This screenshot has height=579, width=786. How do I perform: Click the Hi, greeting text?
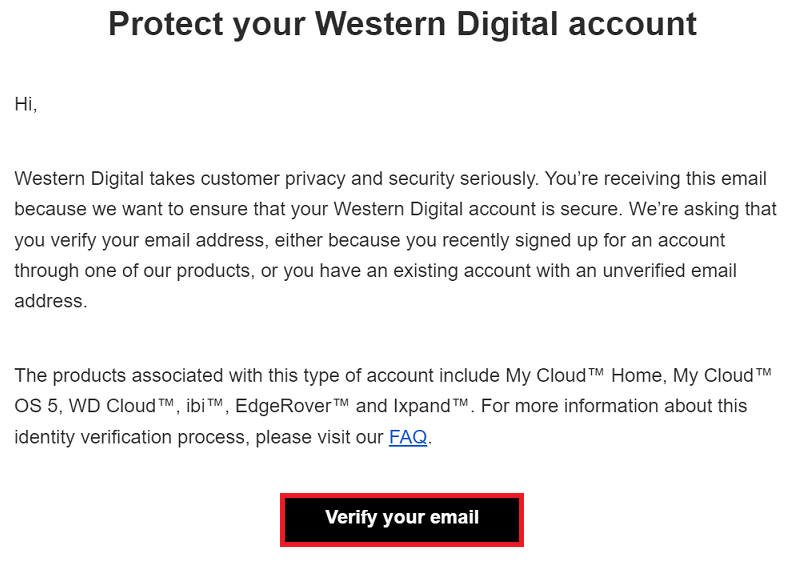tap(26, 104)
